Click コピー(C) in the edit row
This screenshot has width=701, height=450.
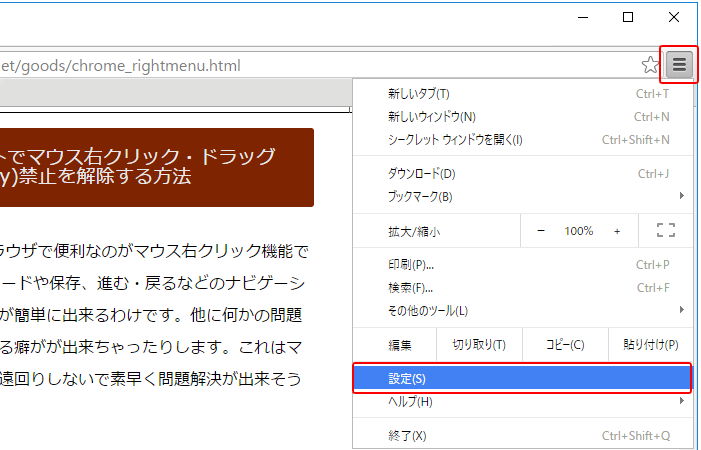(565, 345)
